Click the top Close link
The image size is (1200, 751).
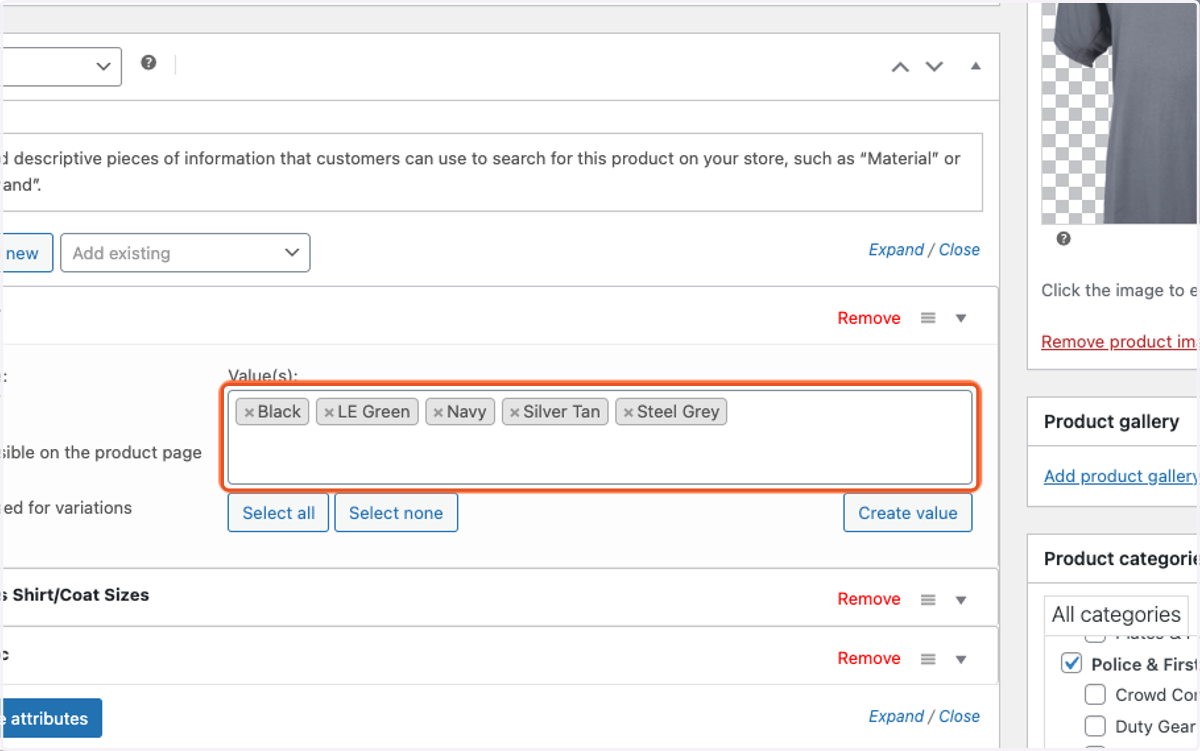(x=959, y=249)
